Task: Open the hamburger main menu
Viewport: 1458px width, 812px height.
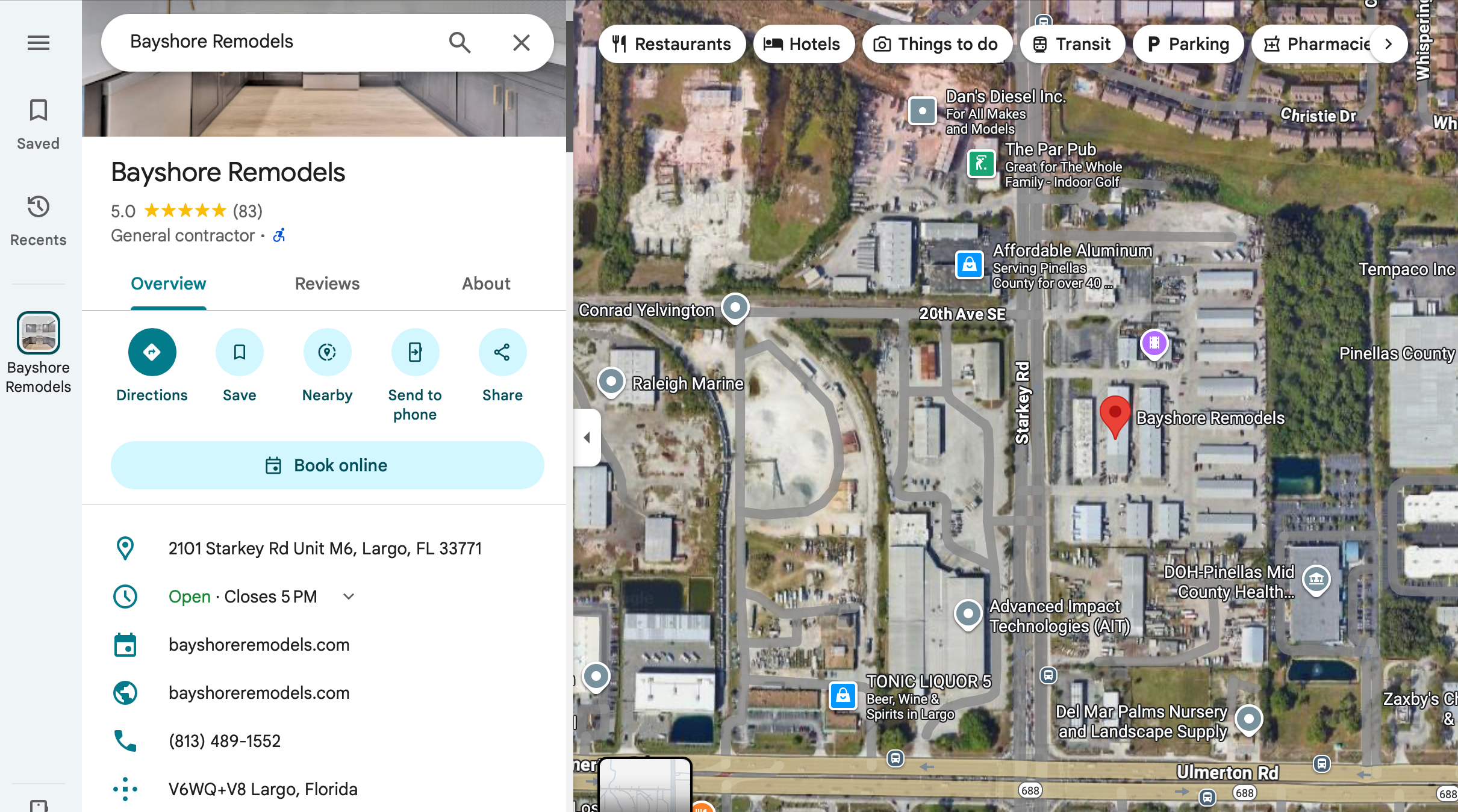Action: 38,43
